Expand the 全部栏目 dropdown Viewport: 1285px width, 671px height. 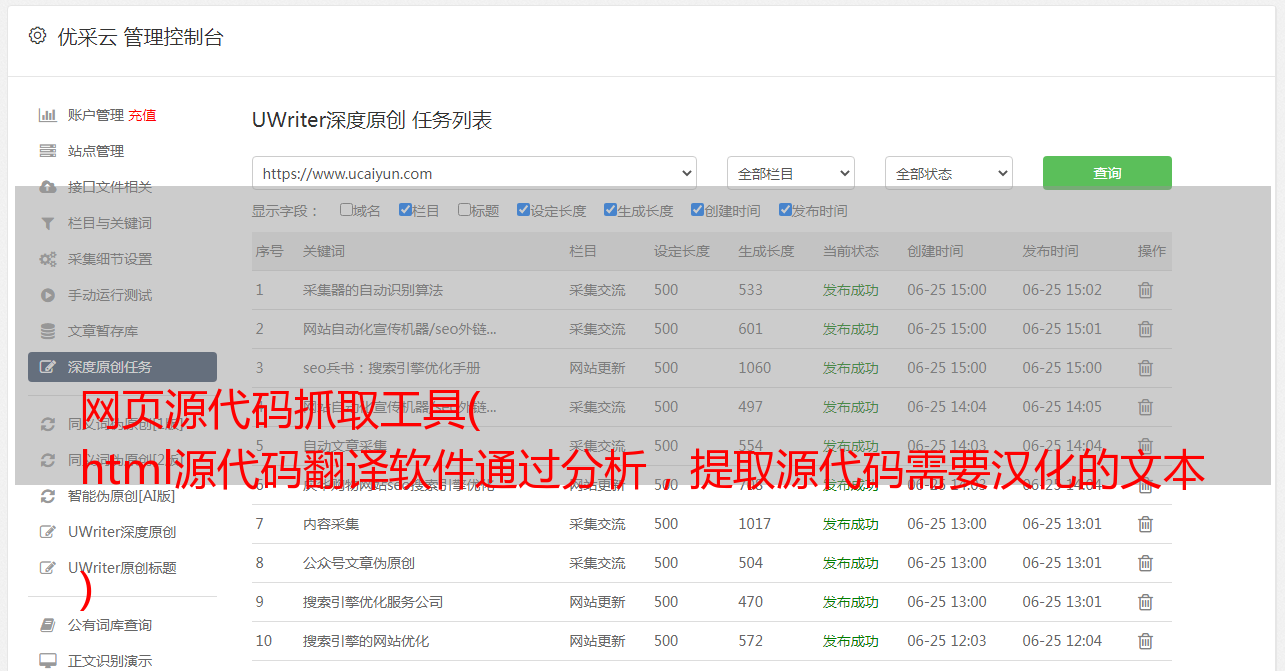click(x=791, y=173)
